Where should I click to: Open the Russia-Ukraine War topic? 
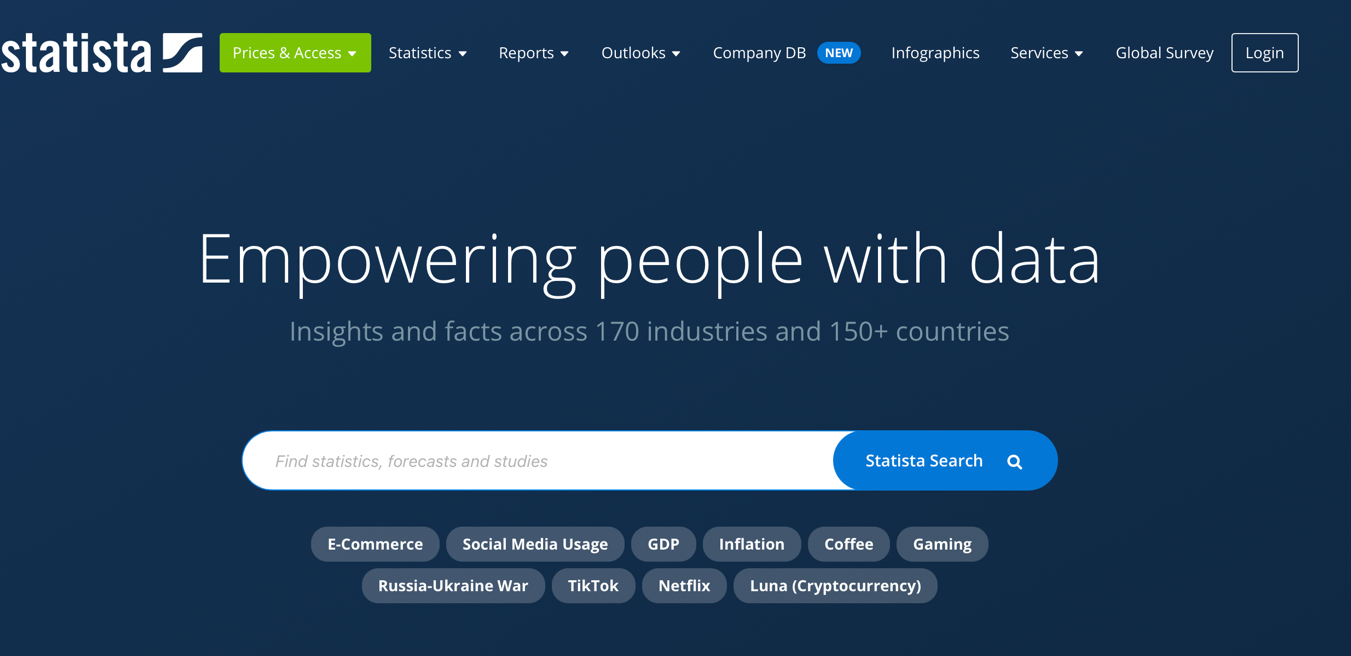[453, 586]
